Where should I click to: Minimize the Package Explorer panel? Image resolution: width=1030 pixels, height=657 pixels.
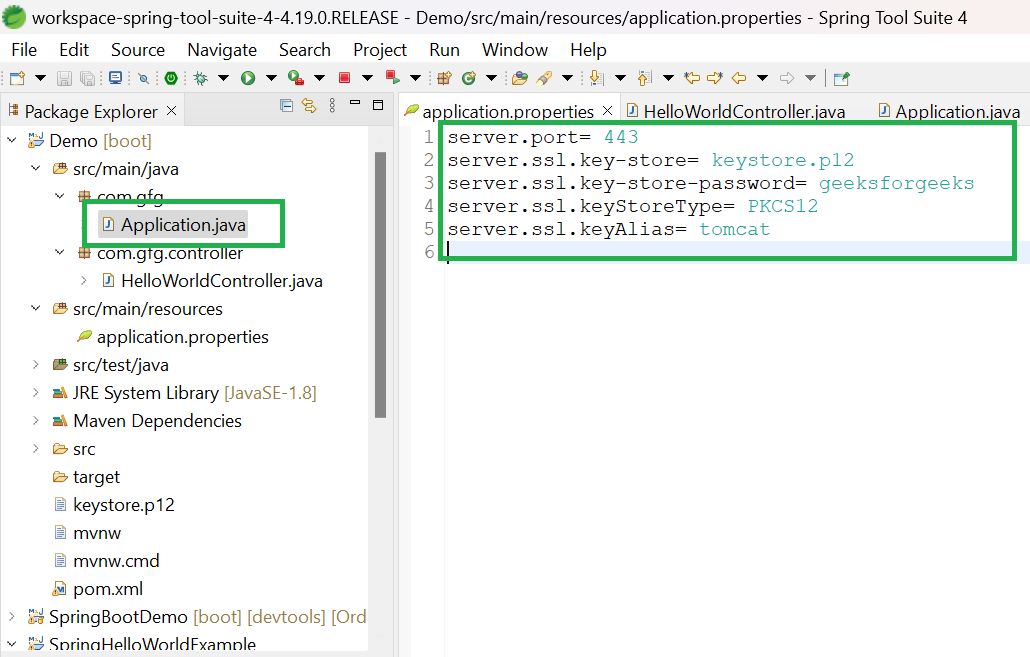355,102
